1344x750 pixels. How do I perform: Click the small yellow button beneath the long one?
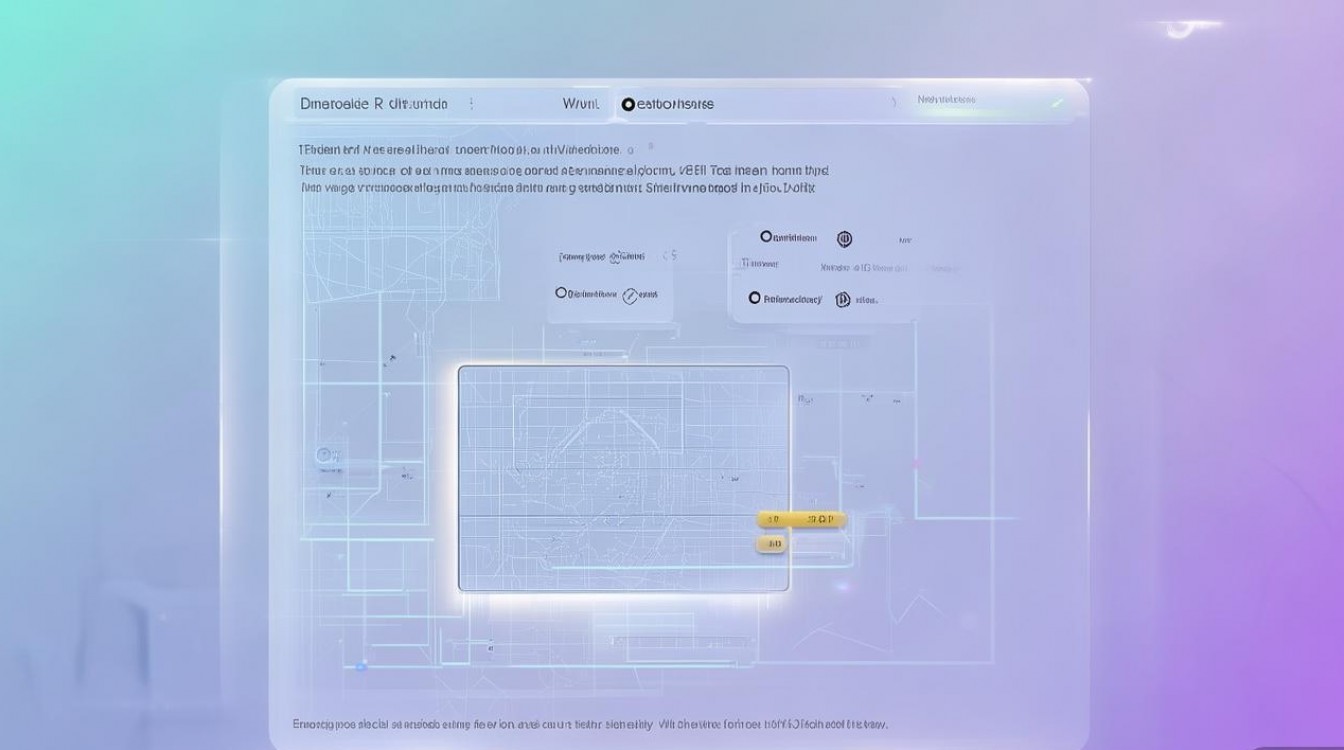coord(771,544)
